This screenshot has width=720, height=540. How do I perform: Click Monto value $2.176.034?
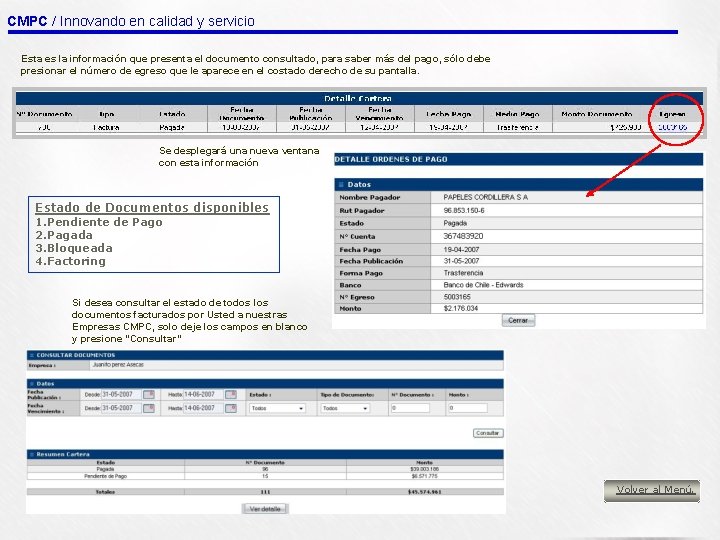pyautogui.click(x=461, y=309)
